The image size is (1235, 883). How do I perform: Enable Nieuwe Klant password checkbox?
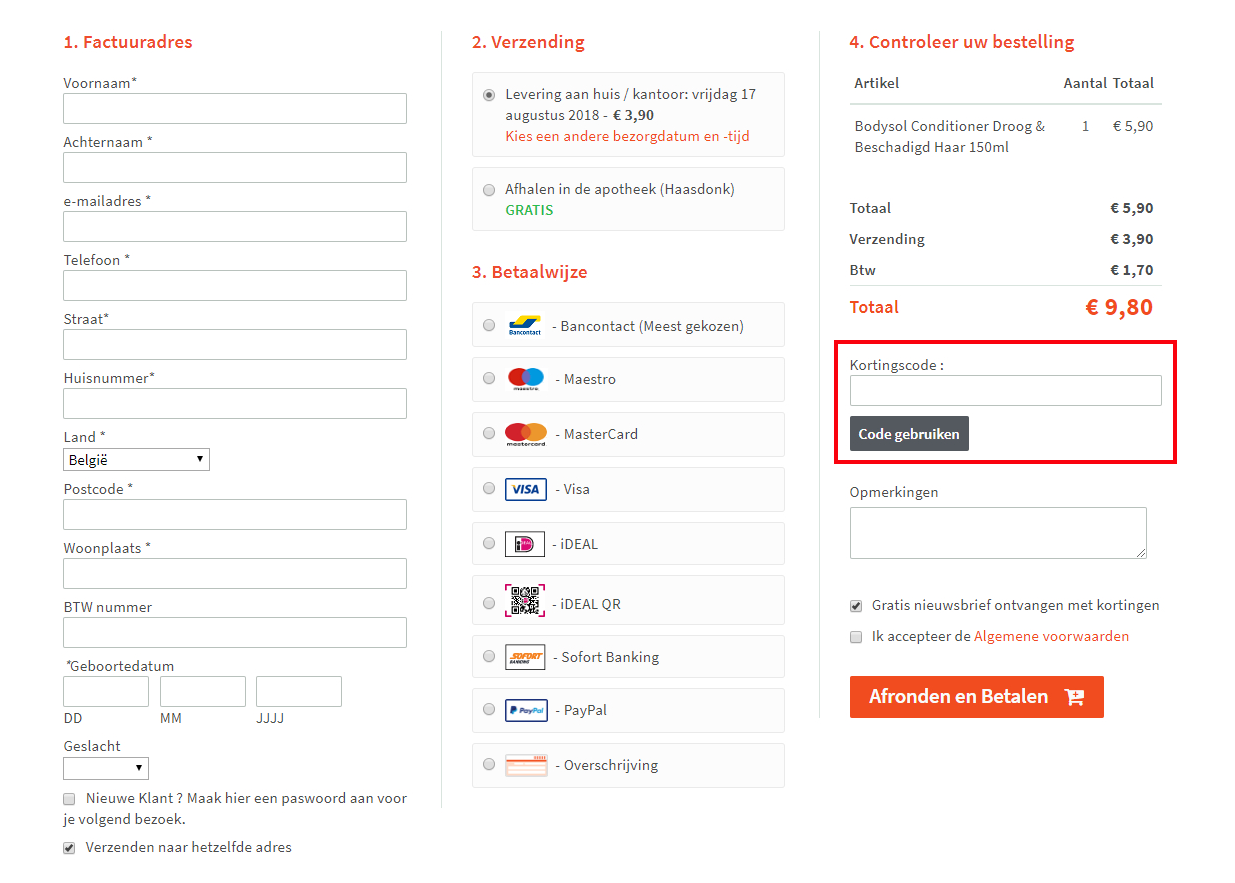point(69,799)
